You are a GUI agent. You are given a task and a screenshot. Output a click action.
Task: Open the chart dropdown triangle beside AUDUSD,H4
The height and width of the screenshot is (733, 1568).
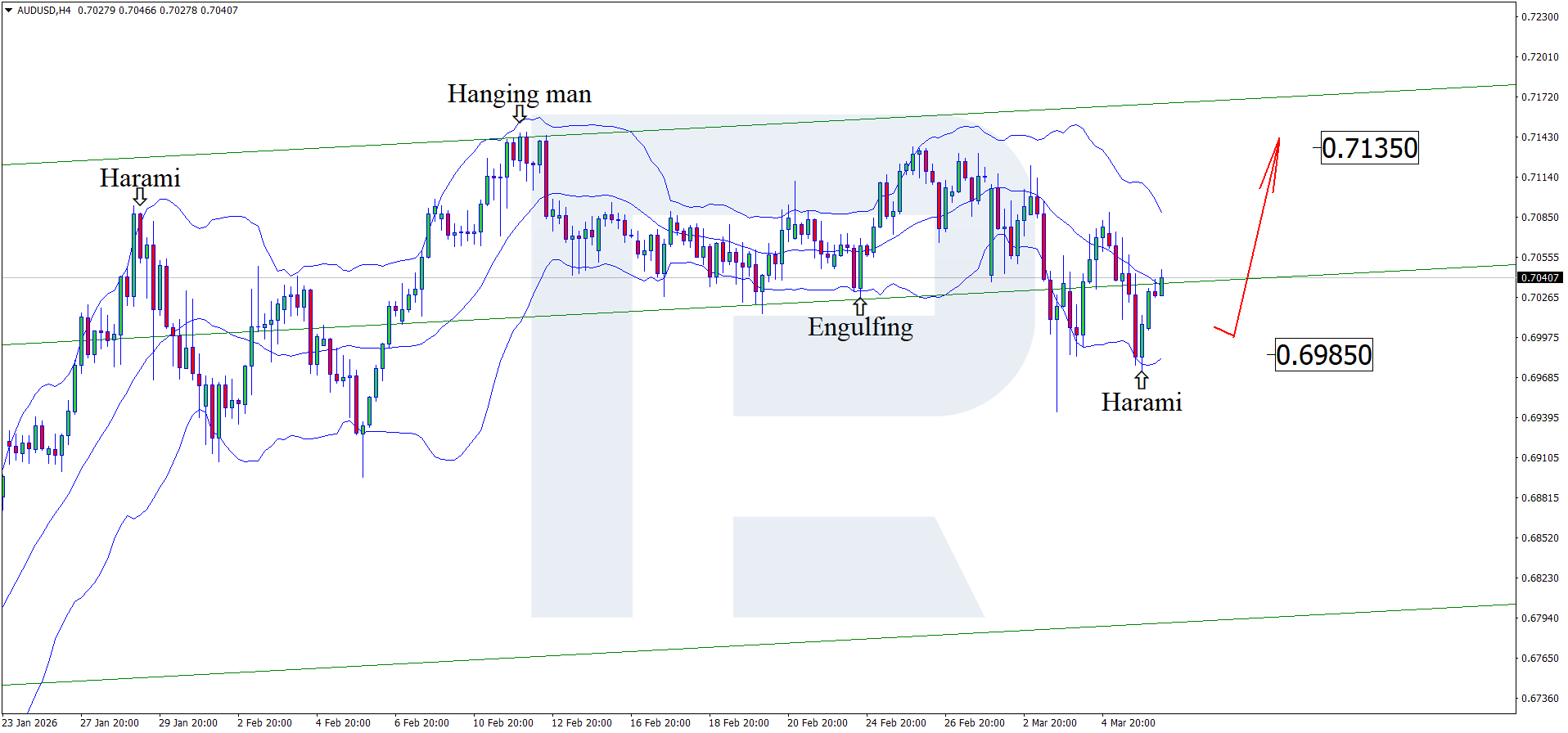click(x=8, y=11)
